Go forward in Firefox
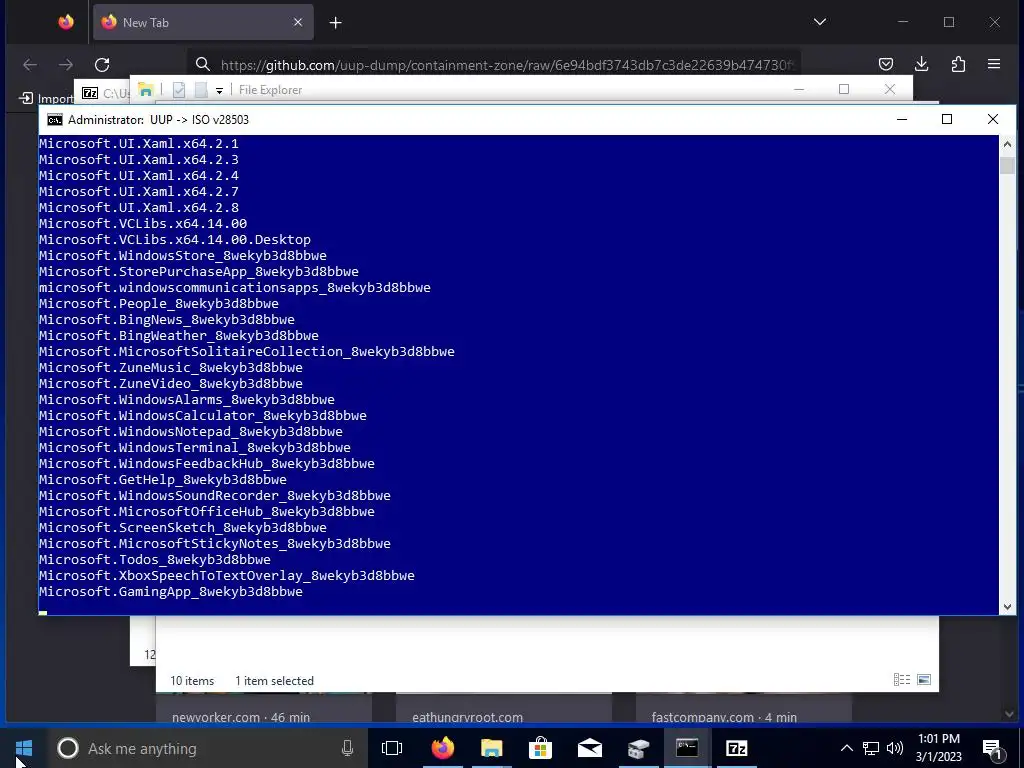Image resolution: width=1024 pixels, height=768 pixels. tap(66, 65)
